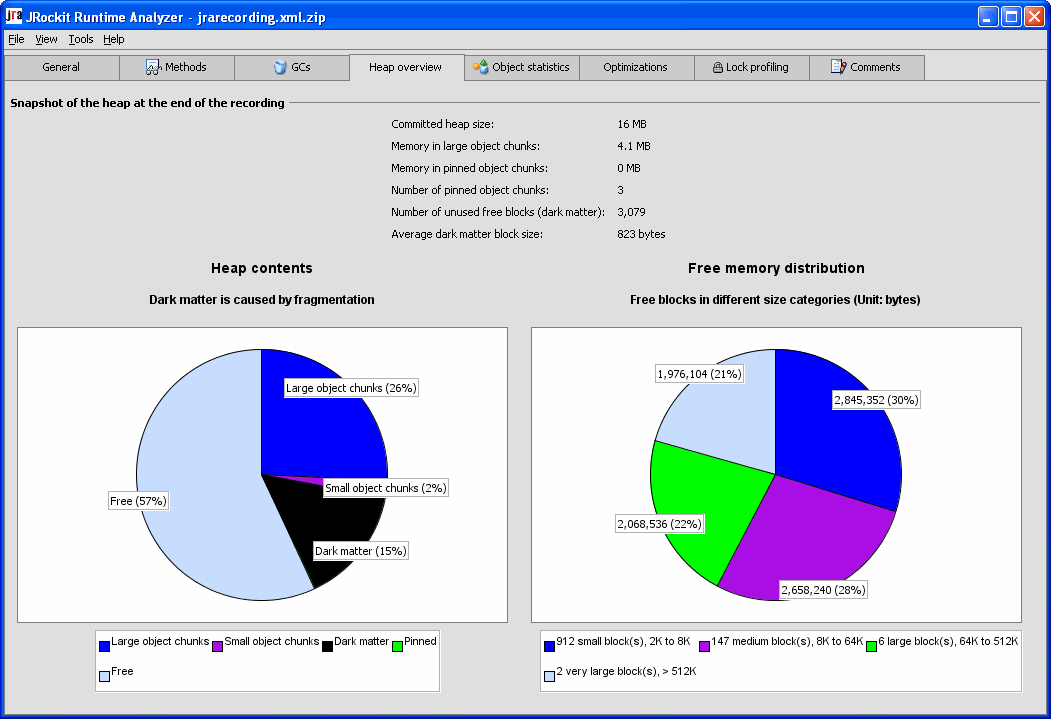Click the Free blocks in different size categories subtitle
1051x719 pixels.
pyautogui.click(x=775, y=300)
